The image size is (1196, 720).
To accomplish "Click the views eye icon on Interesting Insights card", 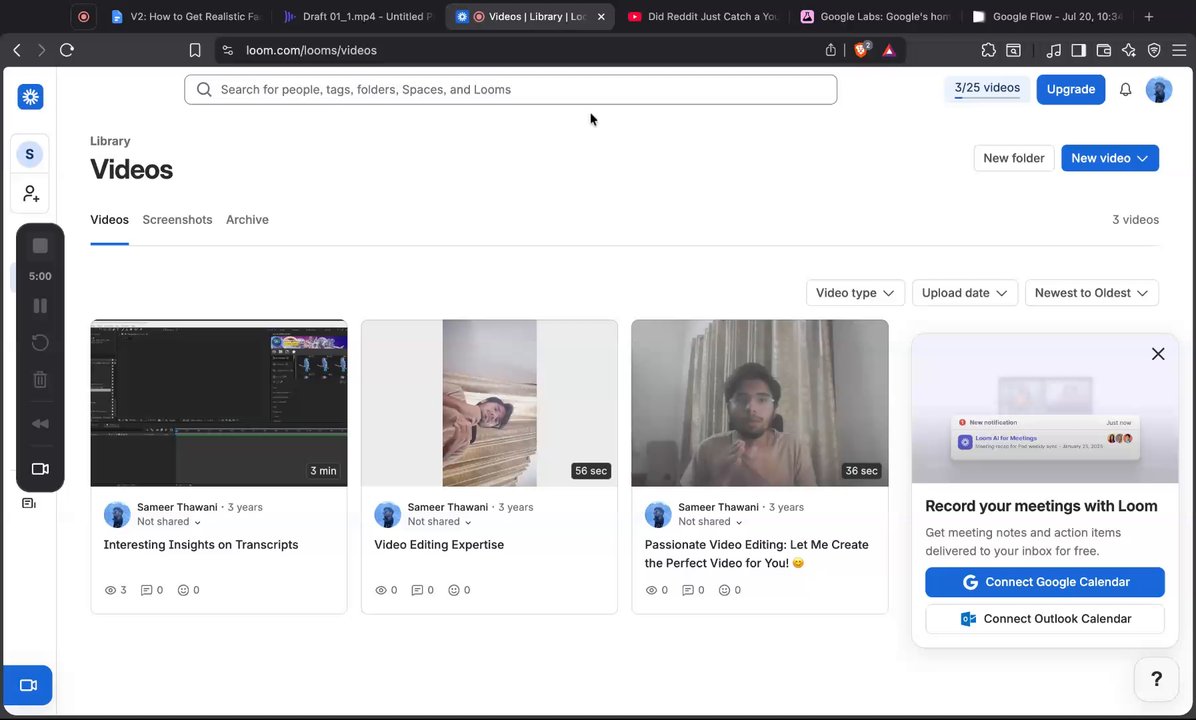I will pos(111,590).
